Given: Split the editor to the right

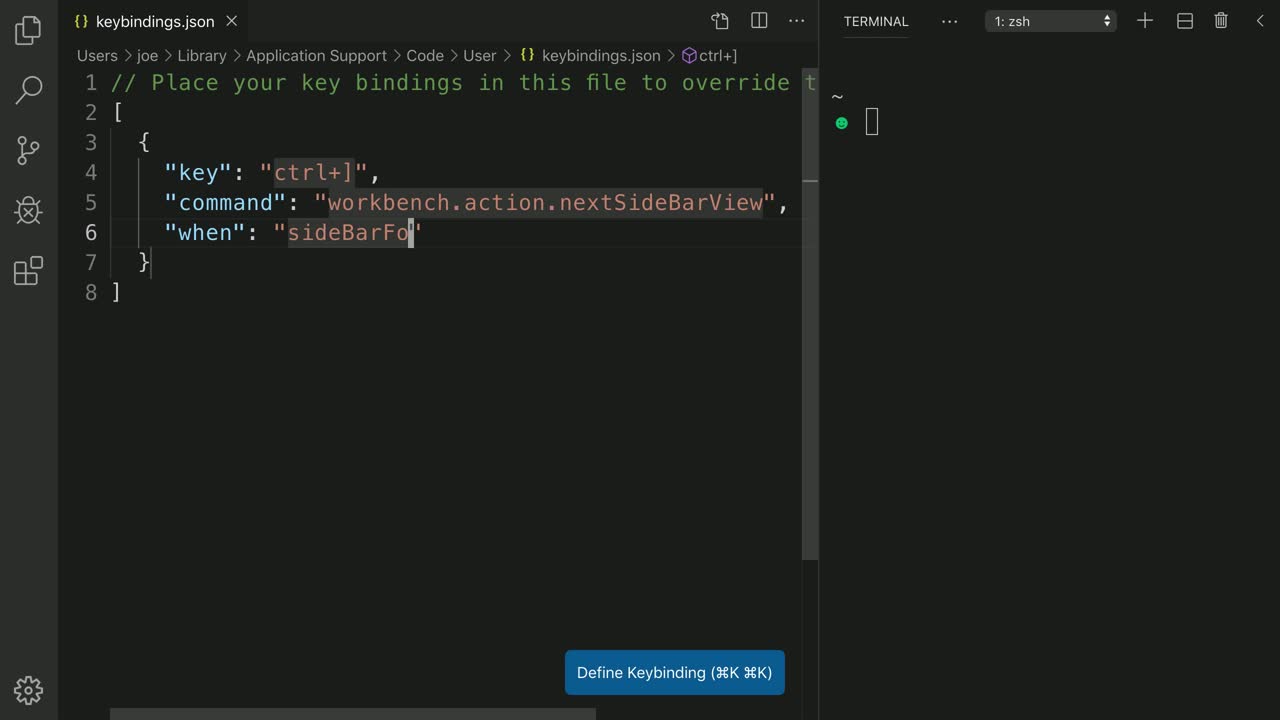Looking at the screenshot, I should (x=759, y=21).
